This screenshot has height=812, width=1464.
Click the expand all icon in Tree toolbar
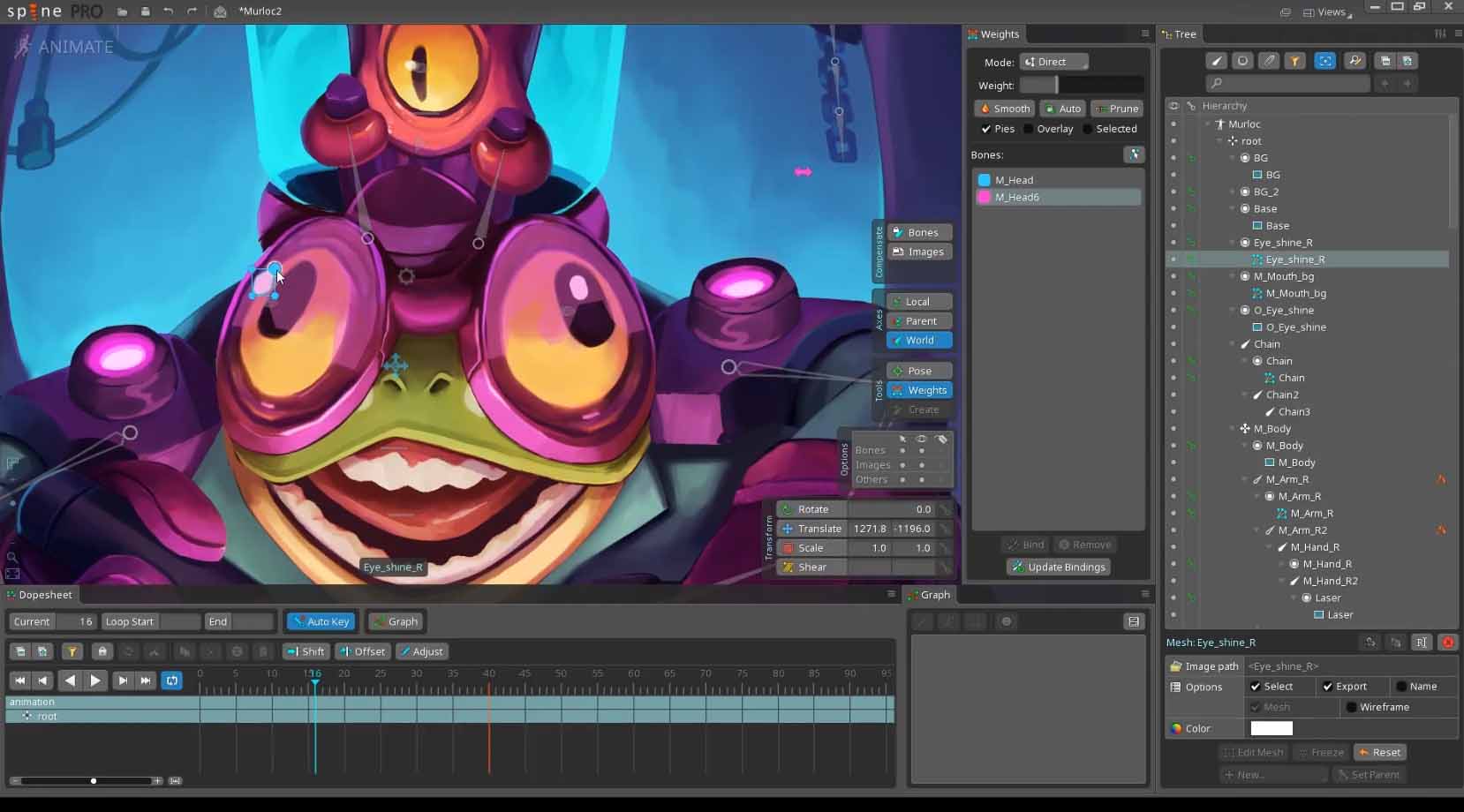coord(1407,61)
